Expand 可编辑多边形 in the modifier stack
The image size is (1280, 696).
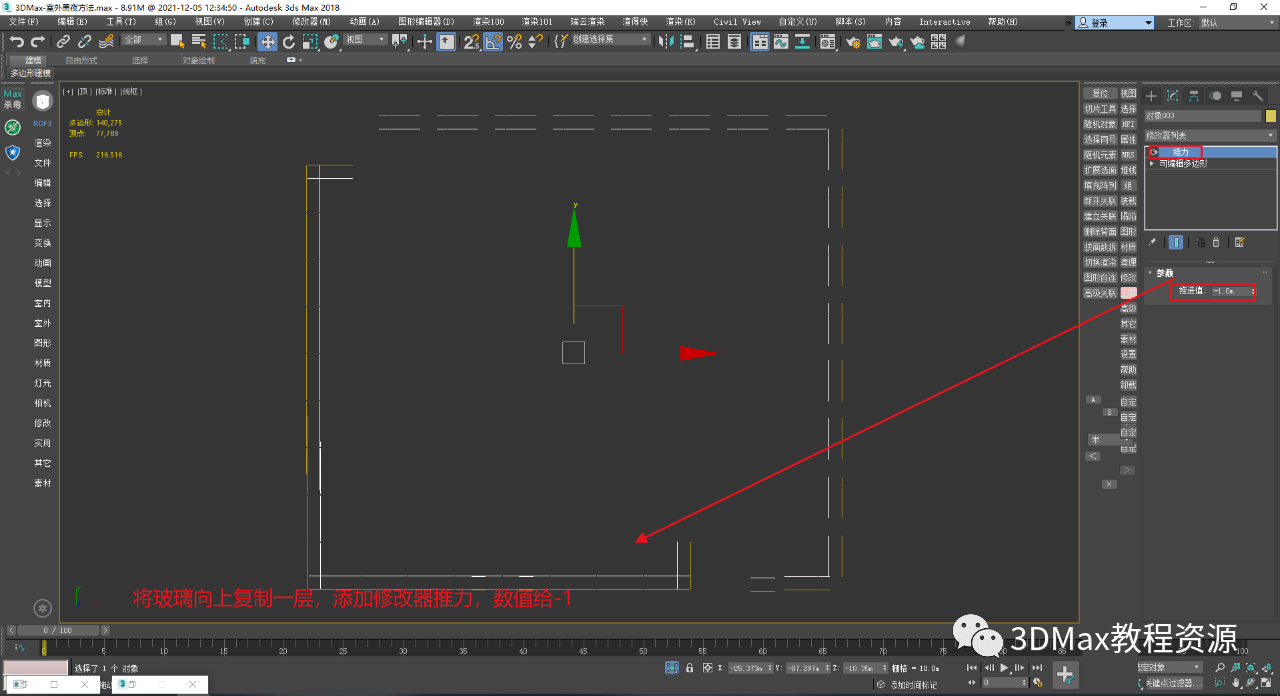(x=1152, y=164)
